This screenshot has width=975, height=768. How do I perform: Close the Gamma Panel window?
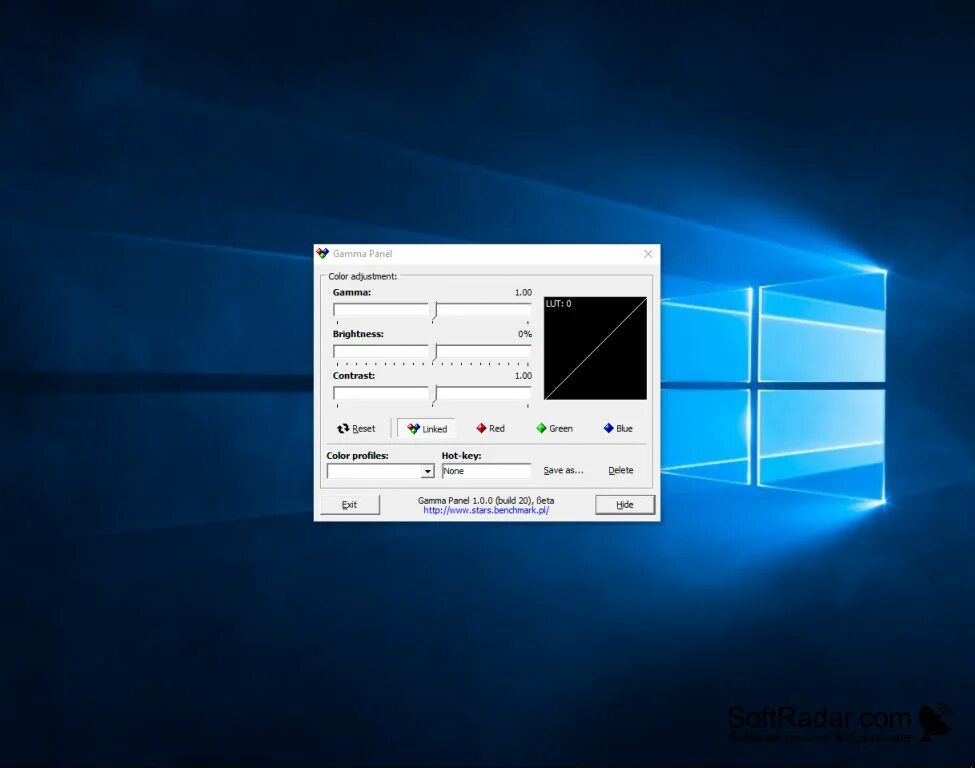tap(648, 254)
